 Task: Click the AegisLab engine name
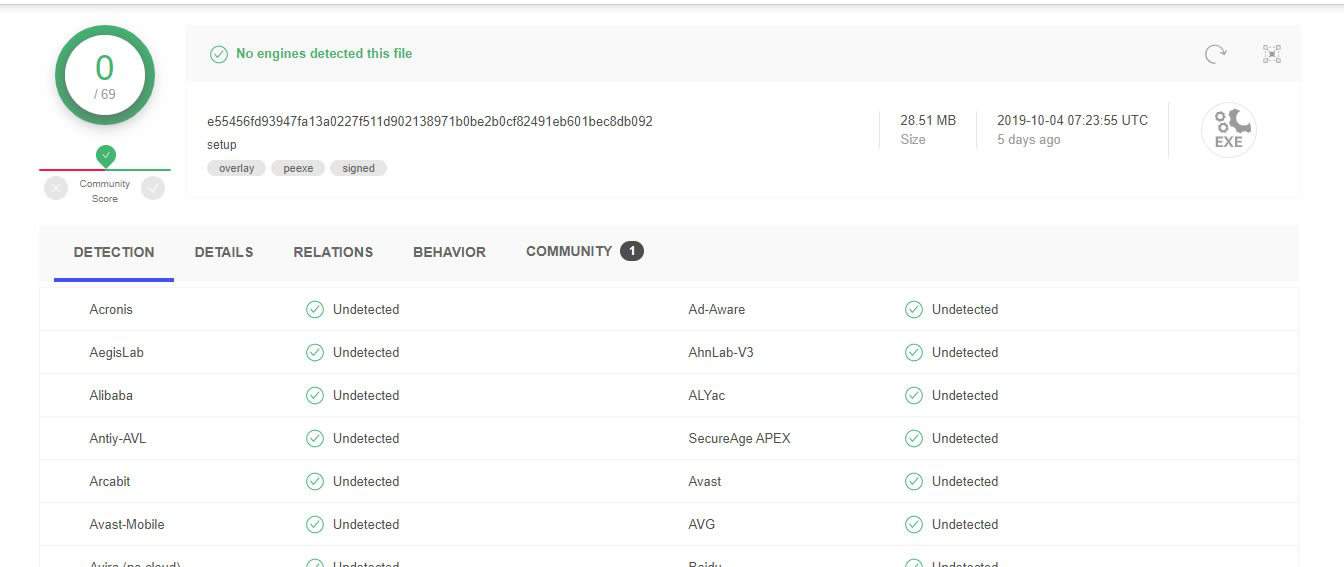coord(117,352)
